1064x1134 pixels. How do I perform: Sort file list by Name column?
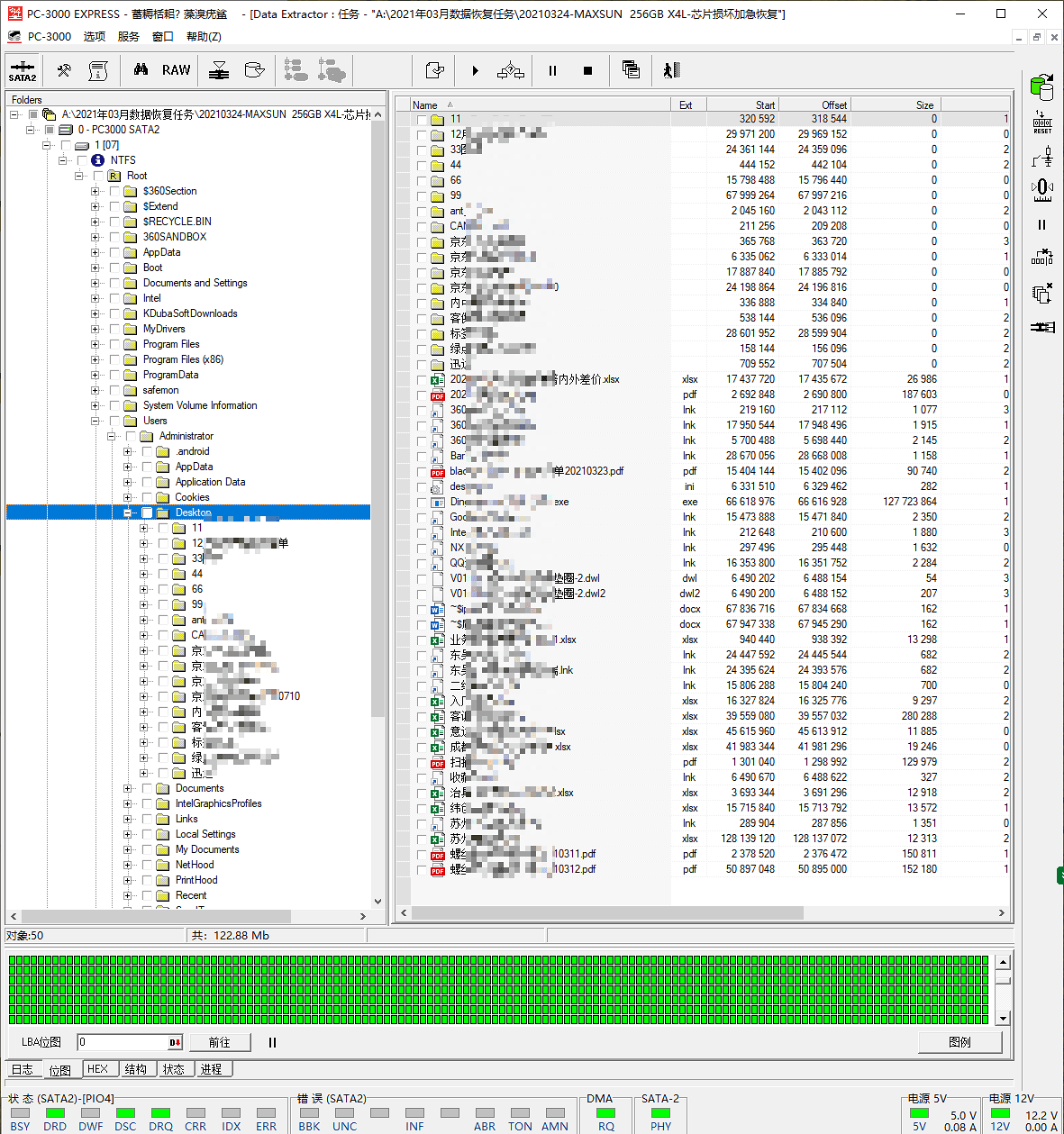[540, 104]
